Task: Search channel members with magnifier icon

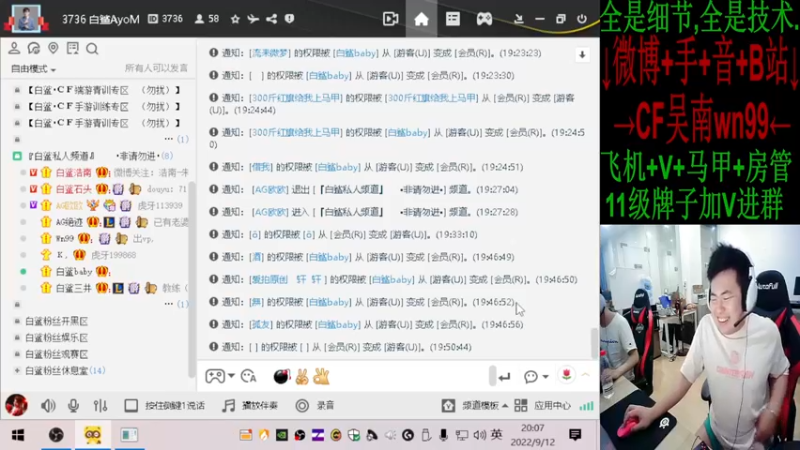Action: tap(92, 48)
